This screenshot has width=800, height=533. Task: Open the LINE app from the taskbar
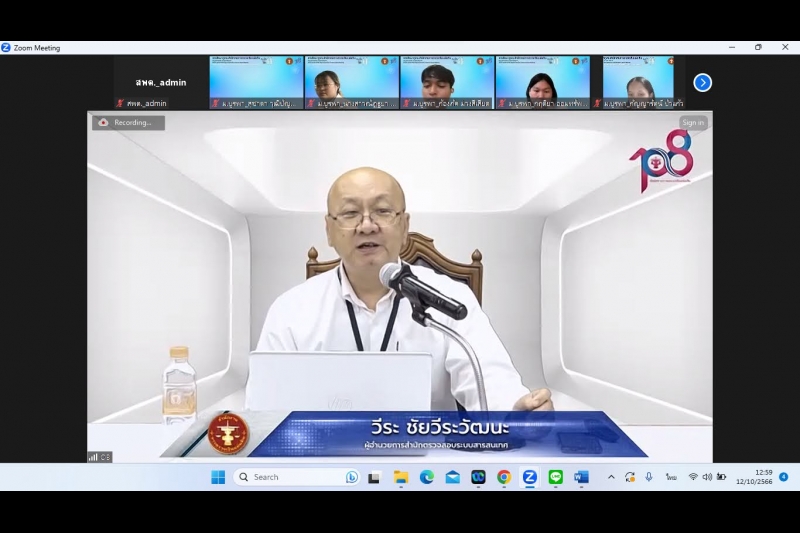point(556,477)
